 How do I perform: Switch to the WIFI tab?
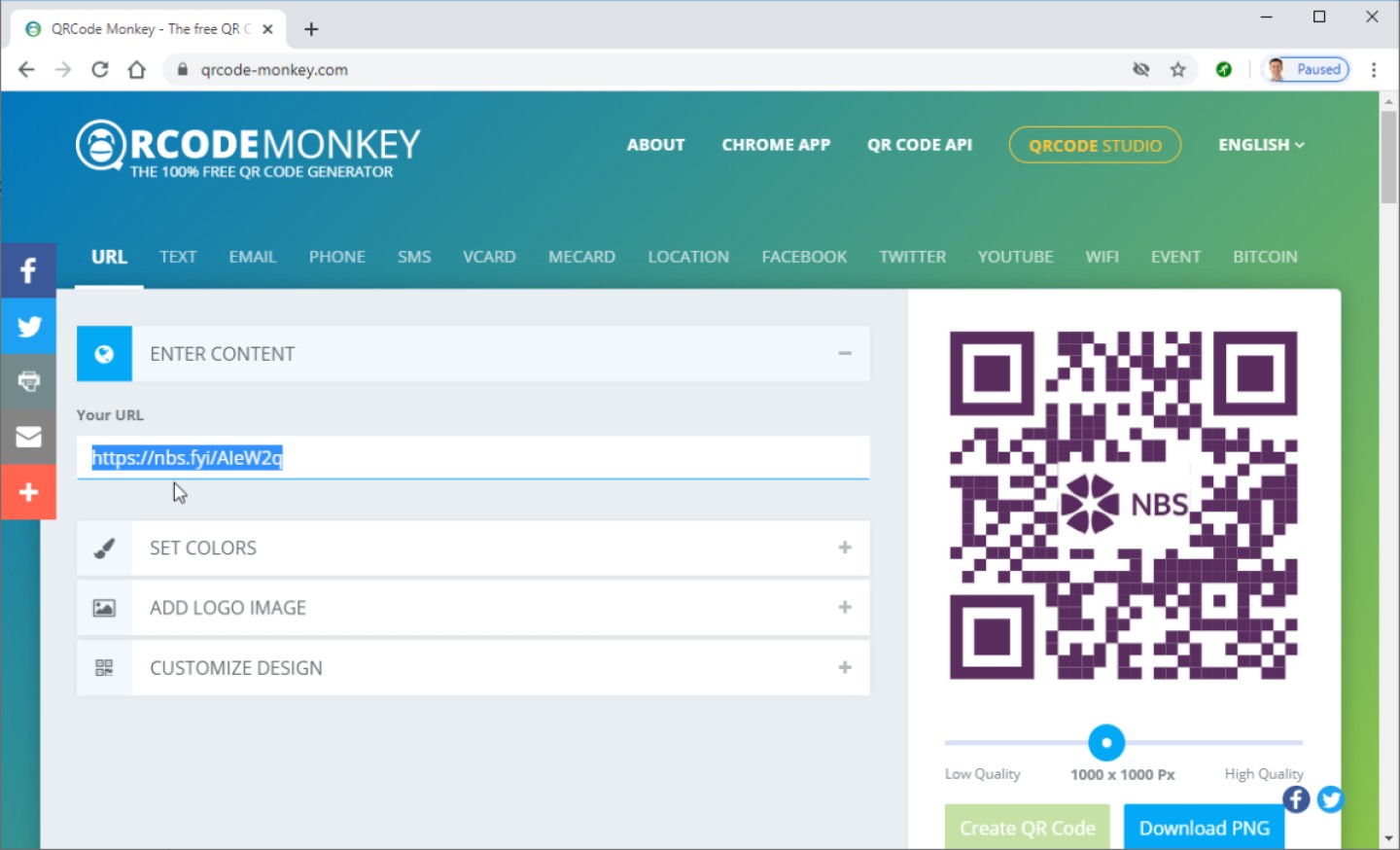pyautogui.click(x=1102, y=256)
